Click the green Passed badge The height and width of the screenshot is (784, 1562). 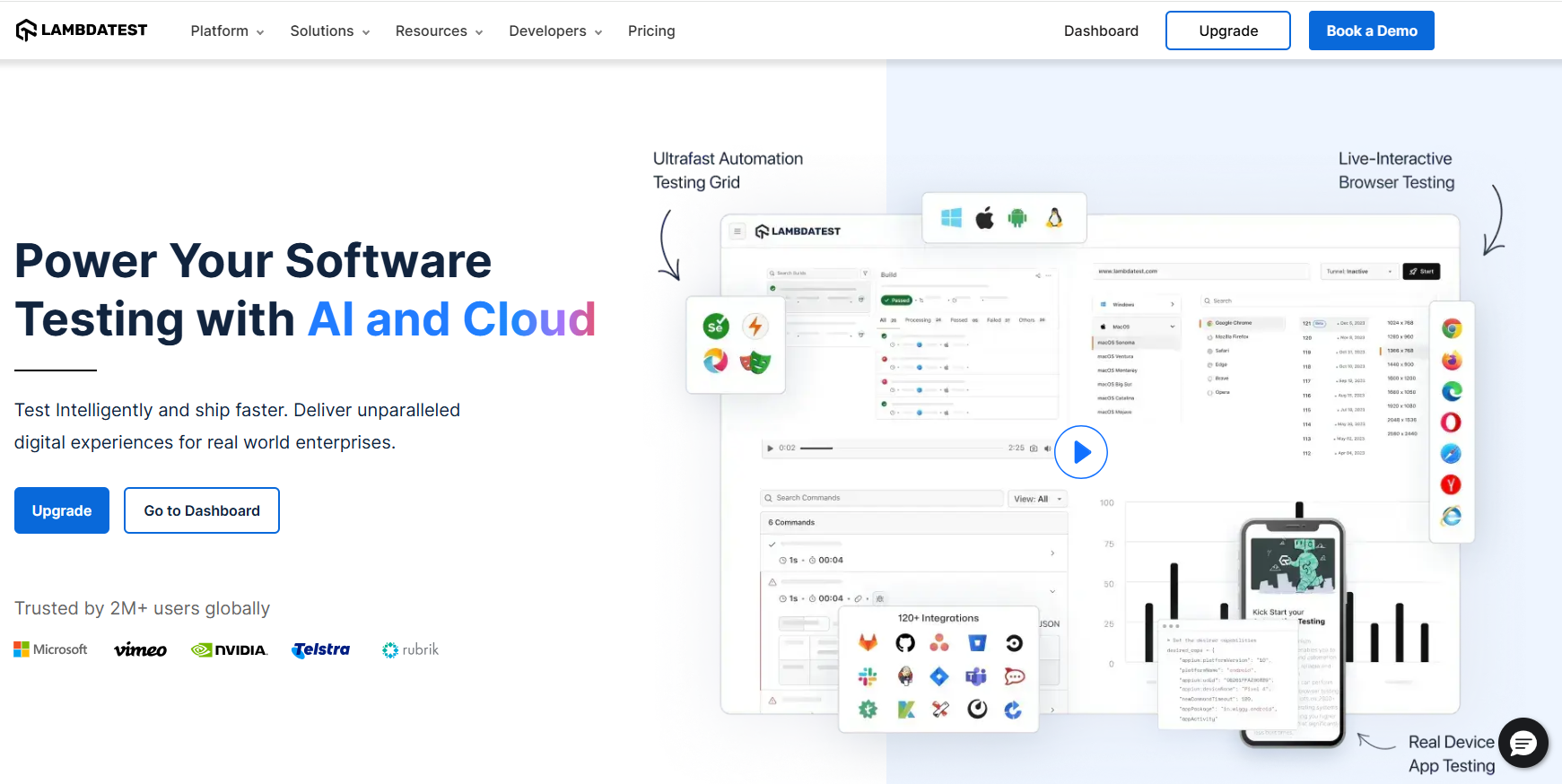coord(896,300)
